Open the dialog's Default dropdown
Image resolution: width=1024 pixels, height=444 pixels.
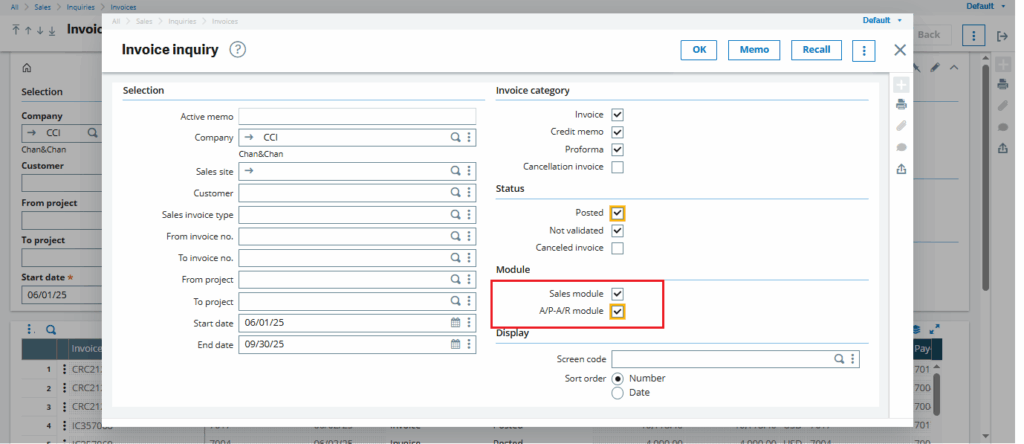[882, 20]
